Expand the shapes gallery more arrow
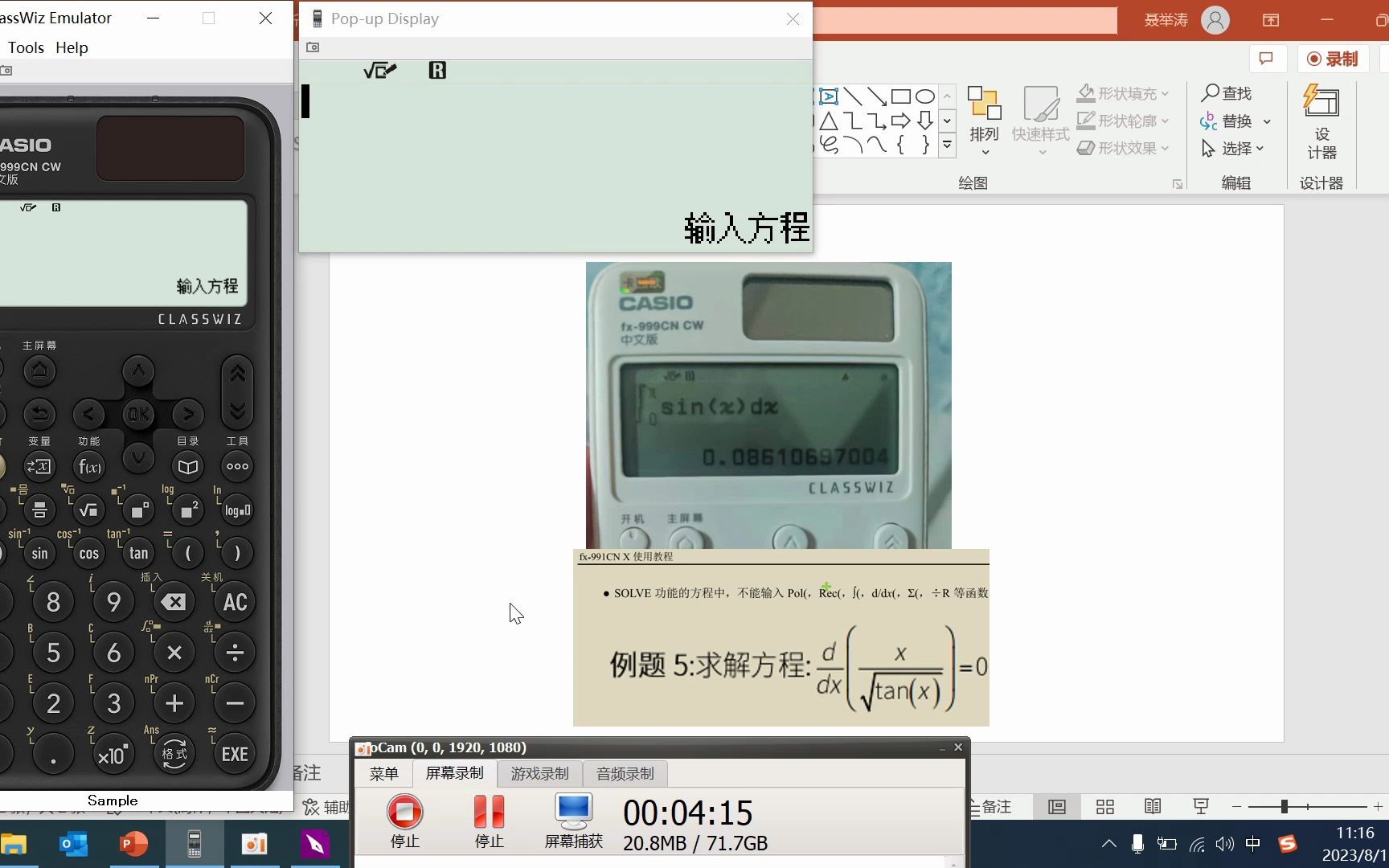The height and width of the screenshot is (868, 1389). [x=947, y=145]
